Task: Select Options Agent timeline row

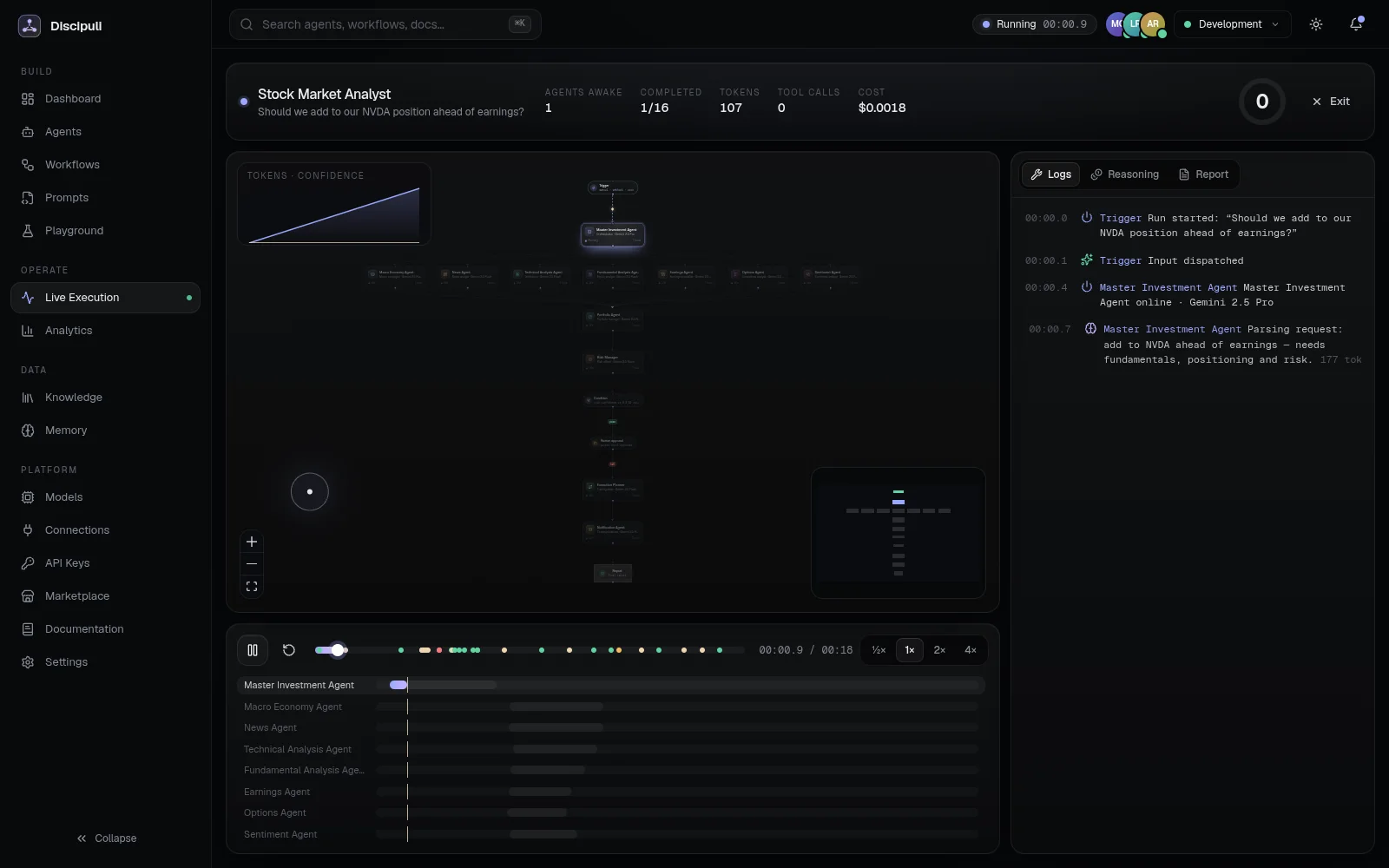Action: pyautogui.click(x=610, y=813)
